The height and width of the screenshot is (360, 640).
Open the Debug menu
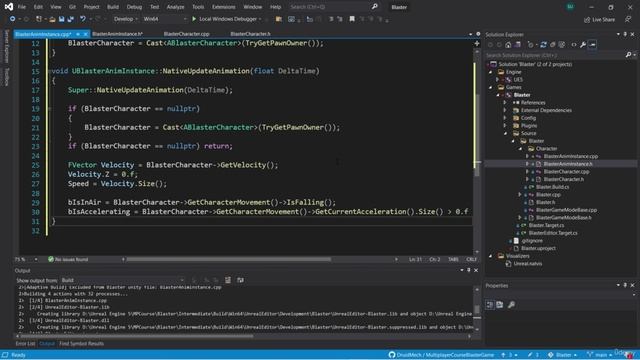point(134,7)
